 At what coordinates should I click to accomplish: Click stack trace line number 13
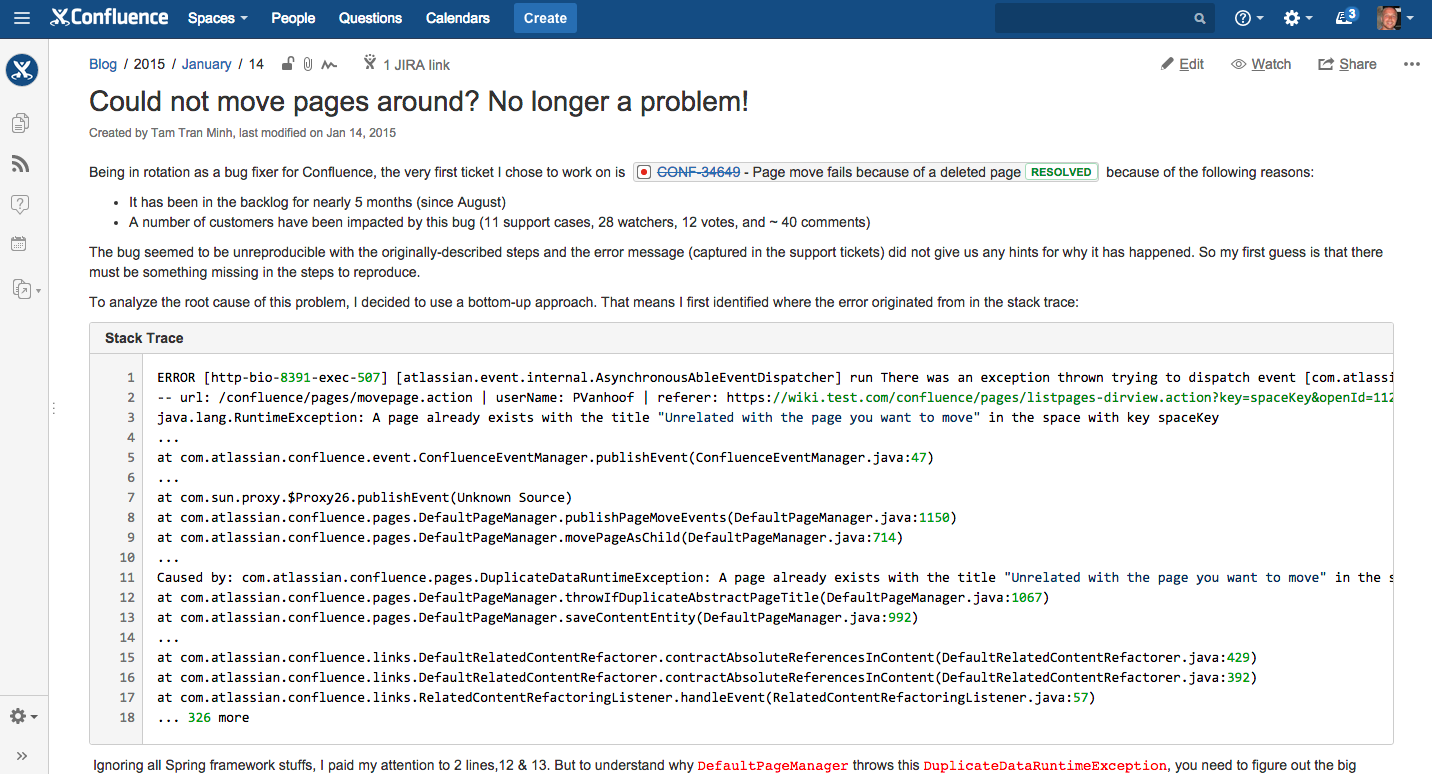click(x=127, y=617)
